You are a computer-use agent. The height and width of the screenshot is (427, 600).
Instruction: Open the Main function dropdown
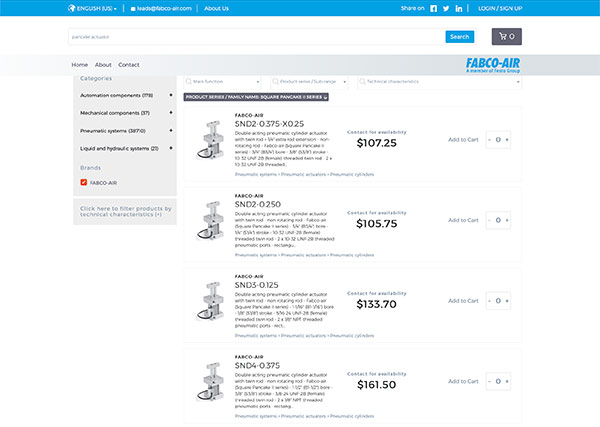pyautogui.click(x=222, y=81)
